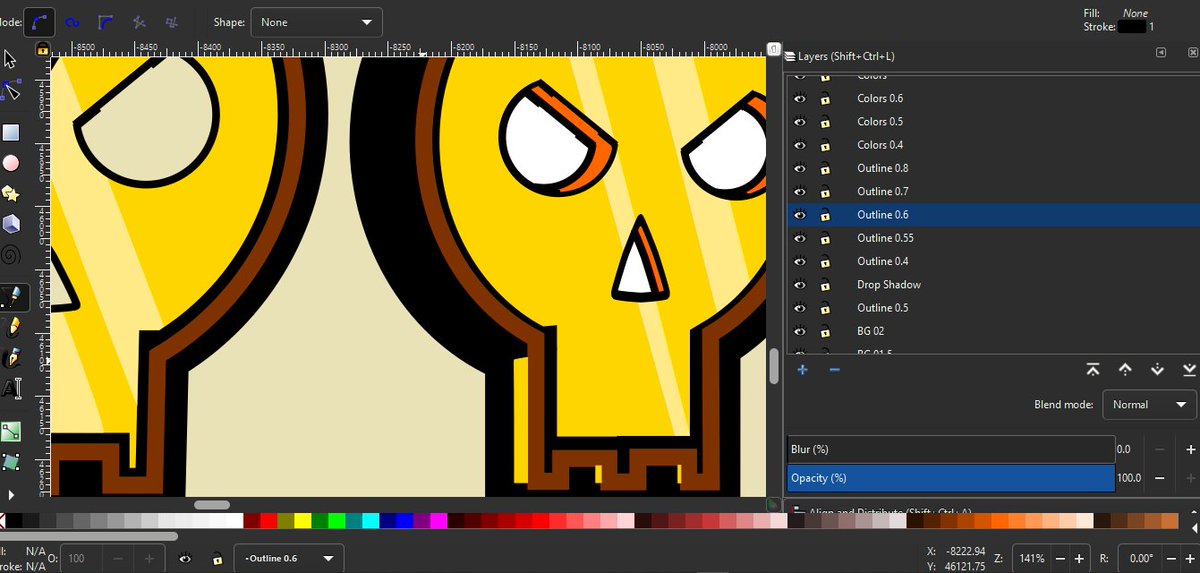Select the Drop Shadow layer row

point(993,285)
